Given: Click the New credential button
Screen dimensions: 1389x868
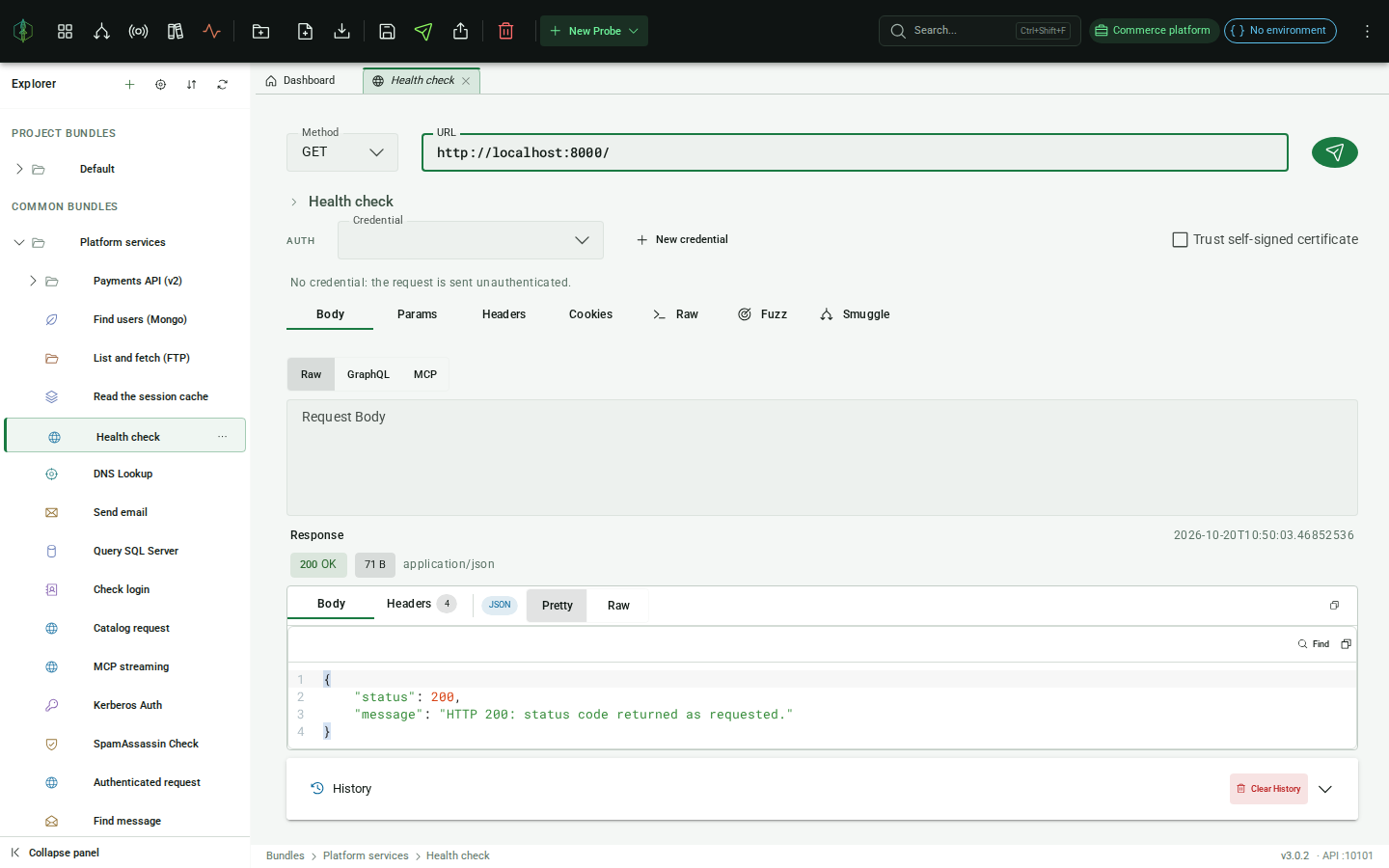Looking at the screenshot, I should pos(682,240).
